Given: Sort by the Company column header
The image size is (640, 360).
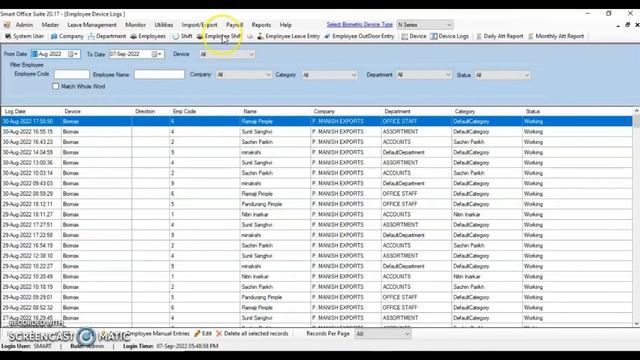Looking at the screenshot, I should tap(346, 111).
